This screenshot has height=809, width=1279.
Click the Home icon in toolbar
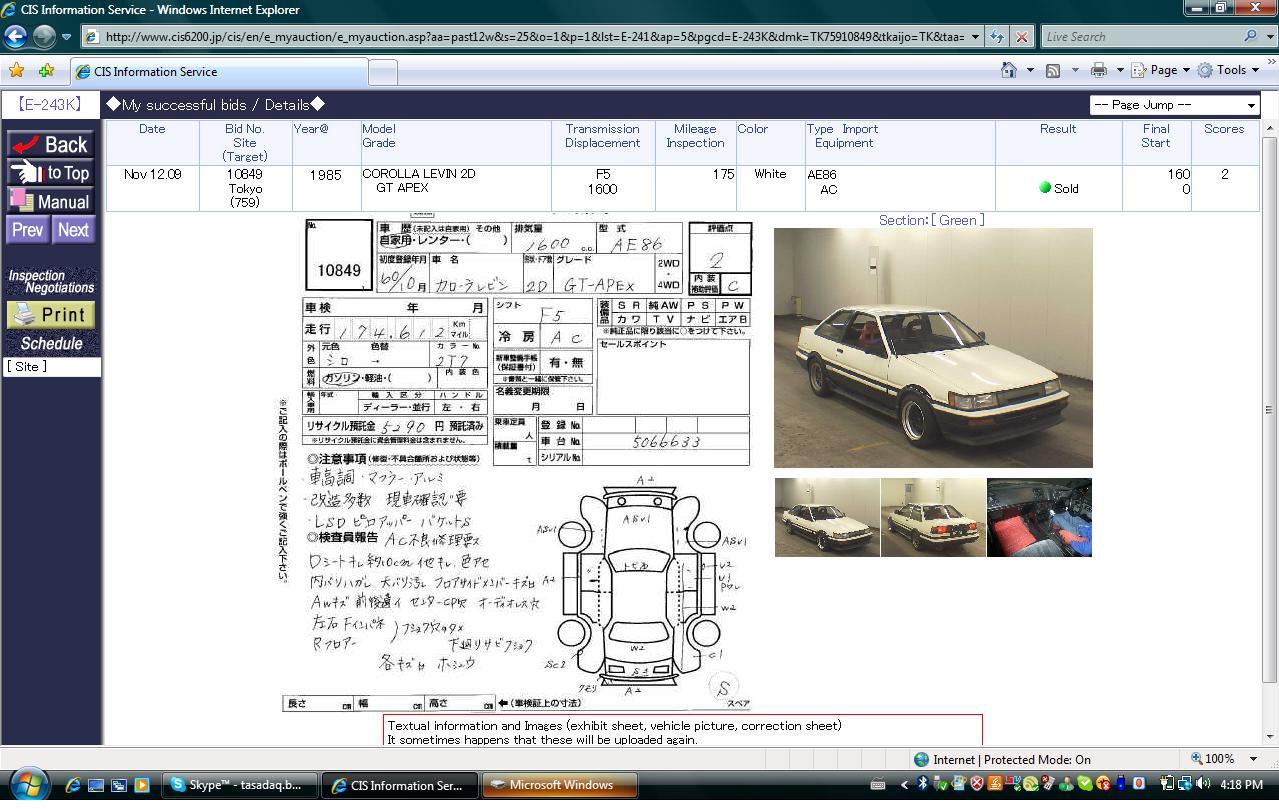pos(1010,70)
